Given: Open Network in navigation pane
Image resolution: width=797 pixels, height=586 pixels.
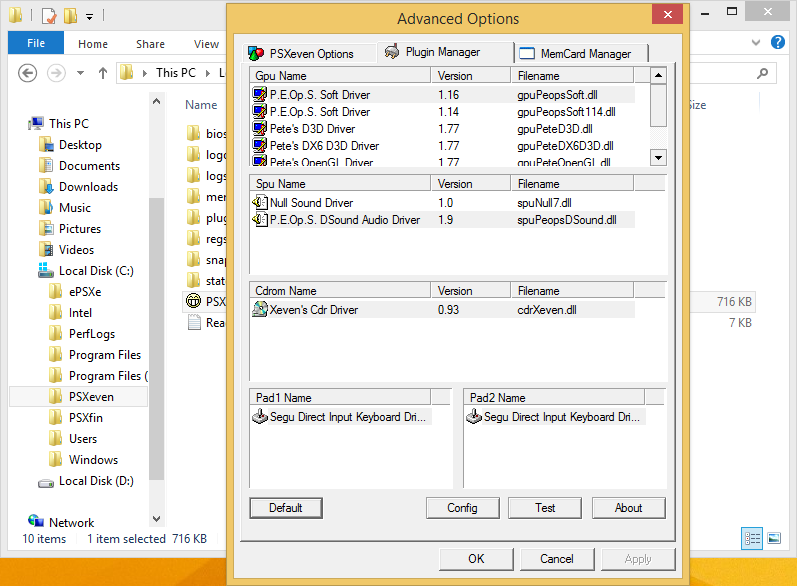Looking at the screenshot, I should pyautogui.click(x=71, y=522).
